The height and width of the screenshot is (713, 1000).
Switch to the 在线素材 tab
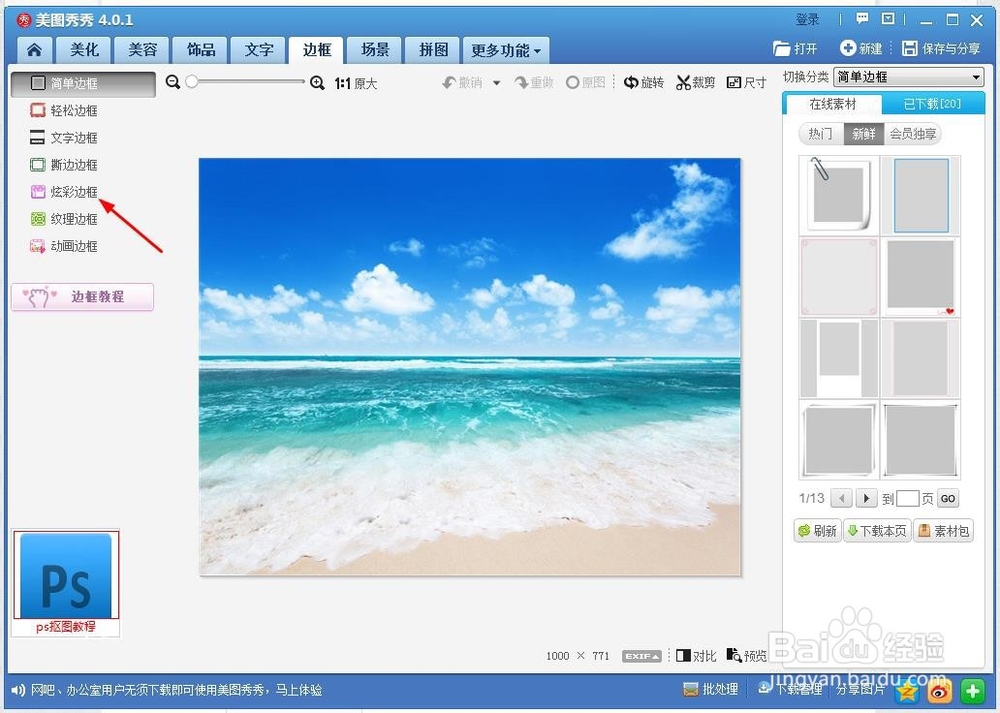point(832,104)
